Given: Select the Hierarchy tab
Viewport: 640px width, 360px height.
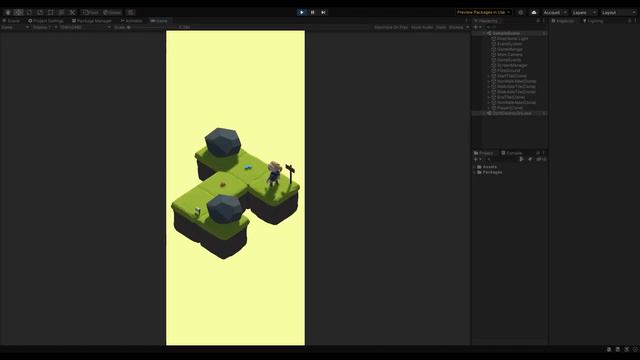Looking at the screenshot, I should point(486,21).
